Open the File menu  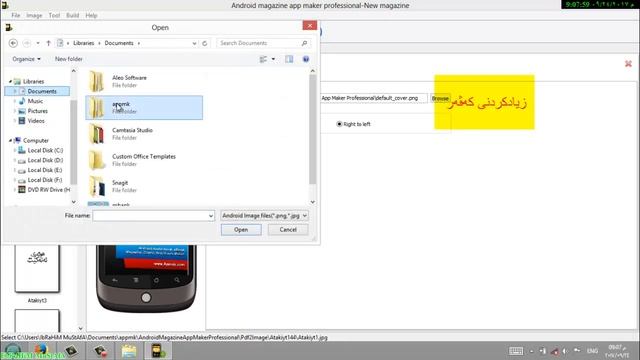click(16, 16)
